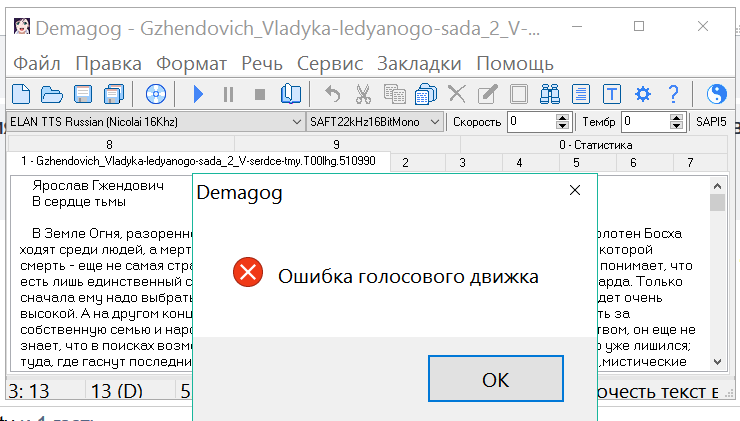740x421 pixels.
Task: Open the Сервис menu
Action: coord(330,63)
